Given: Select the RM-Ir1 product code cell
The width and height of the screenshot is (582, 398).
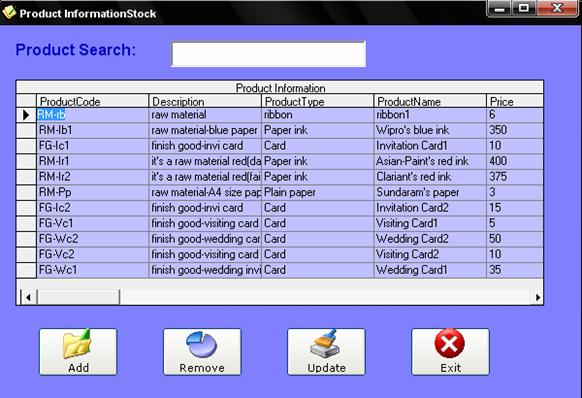Looking at the screenshot, I should coord(92,162).
